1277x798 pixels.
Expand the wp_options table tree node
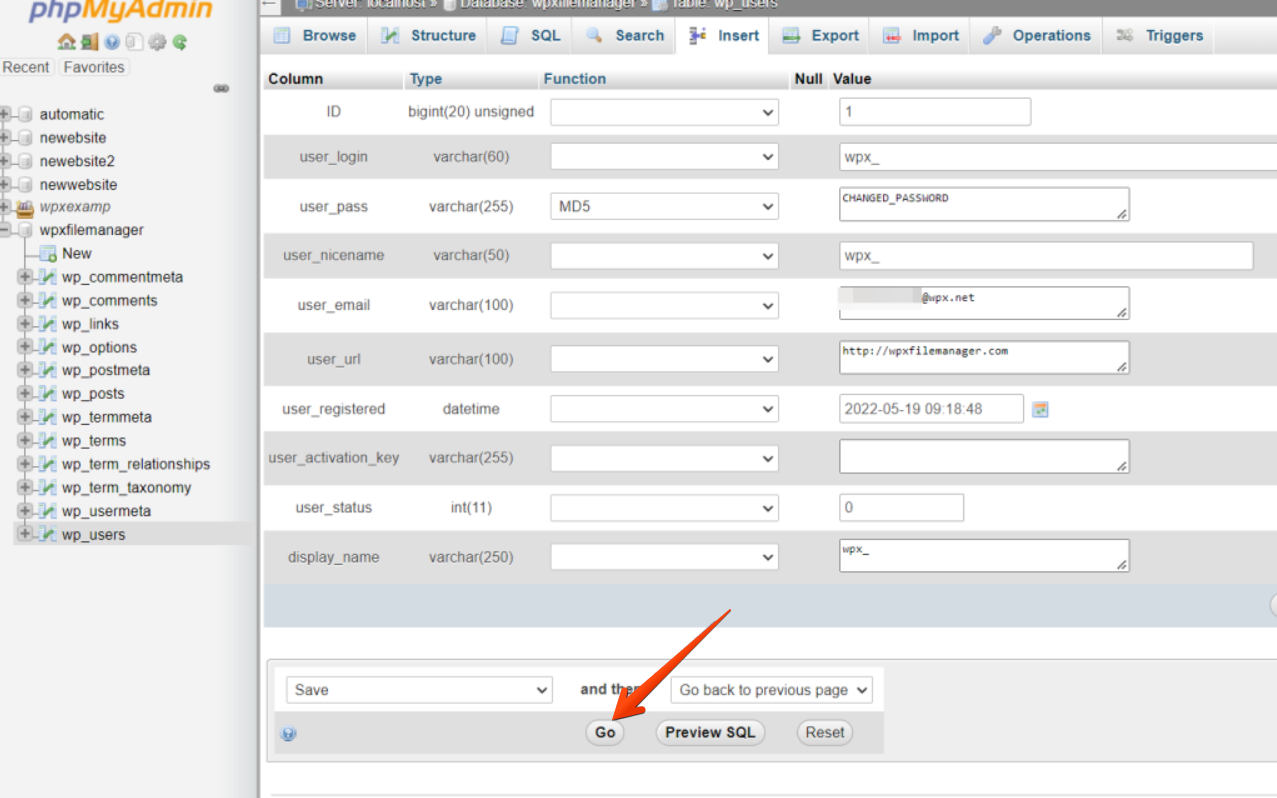pyautogui.click(x=24, y=347)
